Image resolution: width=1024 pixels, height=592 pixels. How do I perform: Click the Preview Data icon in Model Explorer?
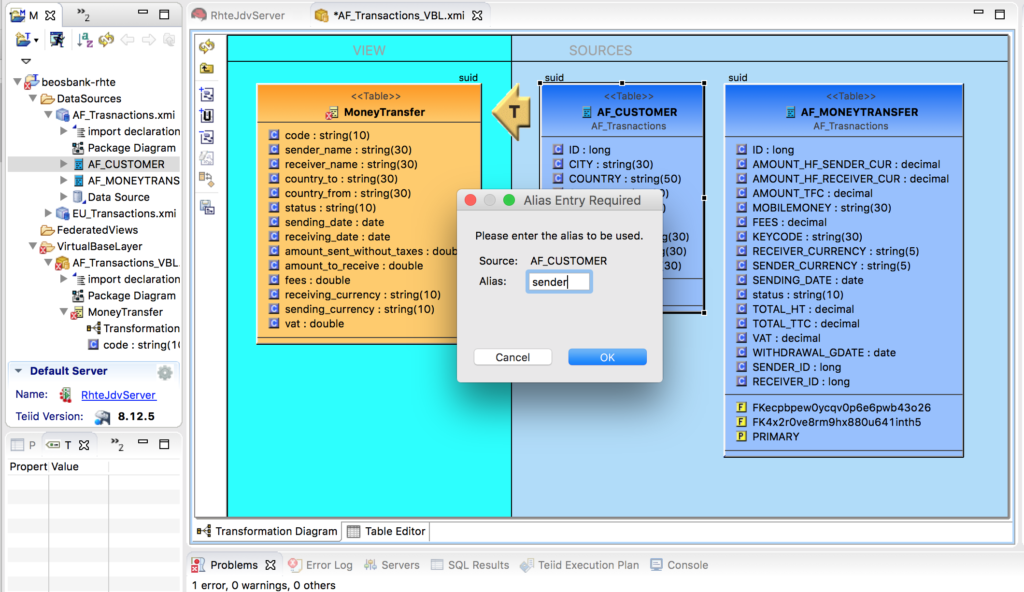(57, 40)
